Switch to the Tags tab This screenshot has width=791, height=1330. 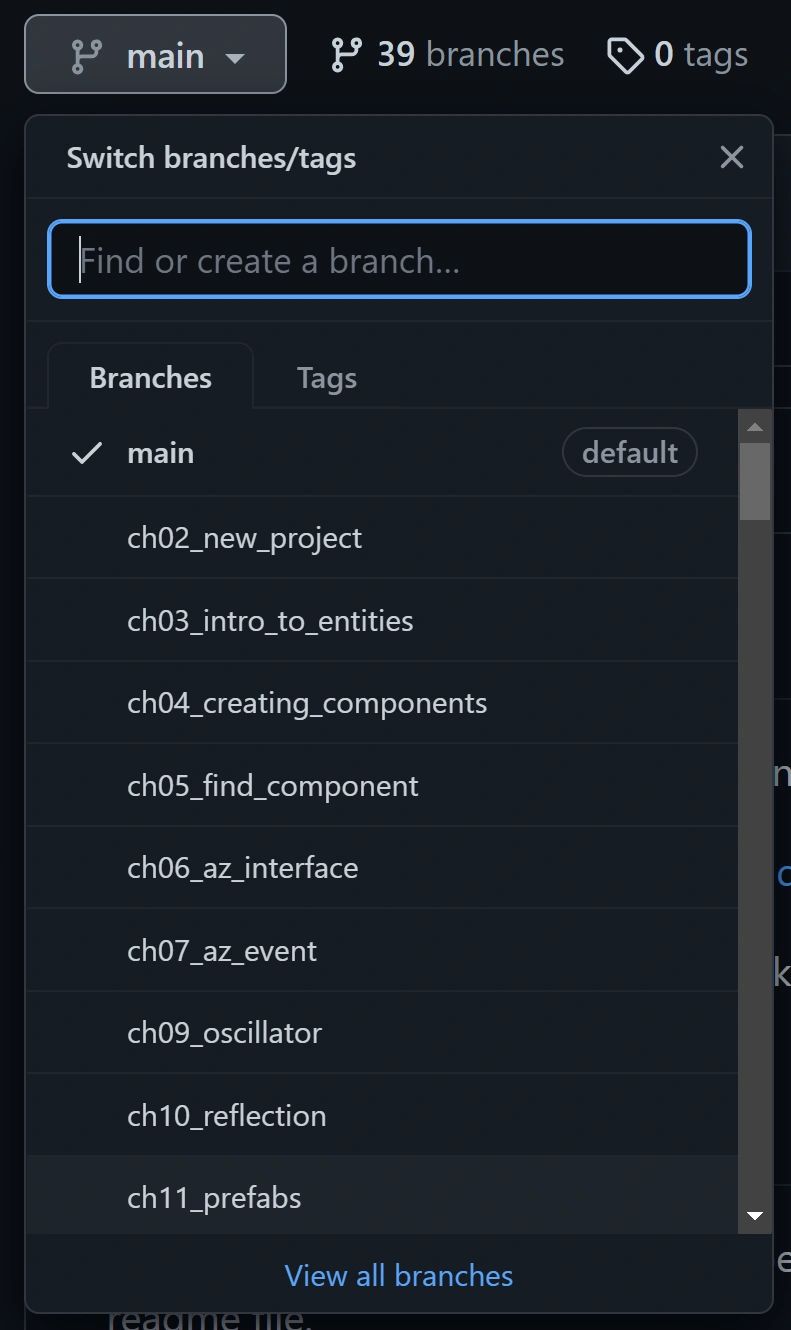tap(326, 377)
